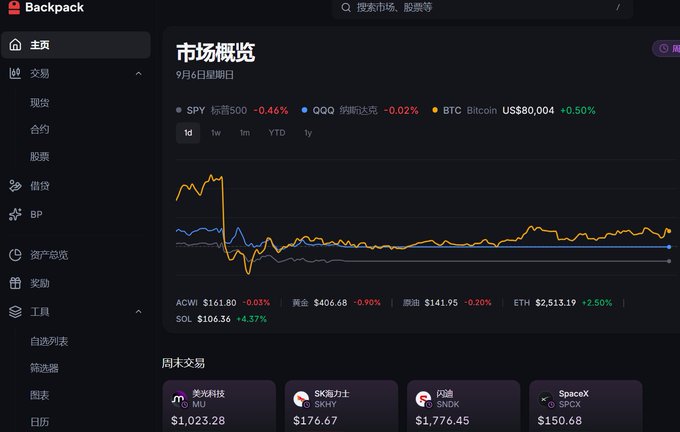Click the ACWI $161.80 quote
The image size is (680, 432).
pyautogui.click(x=223, y=303)
